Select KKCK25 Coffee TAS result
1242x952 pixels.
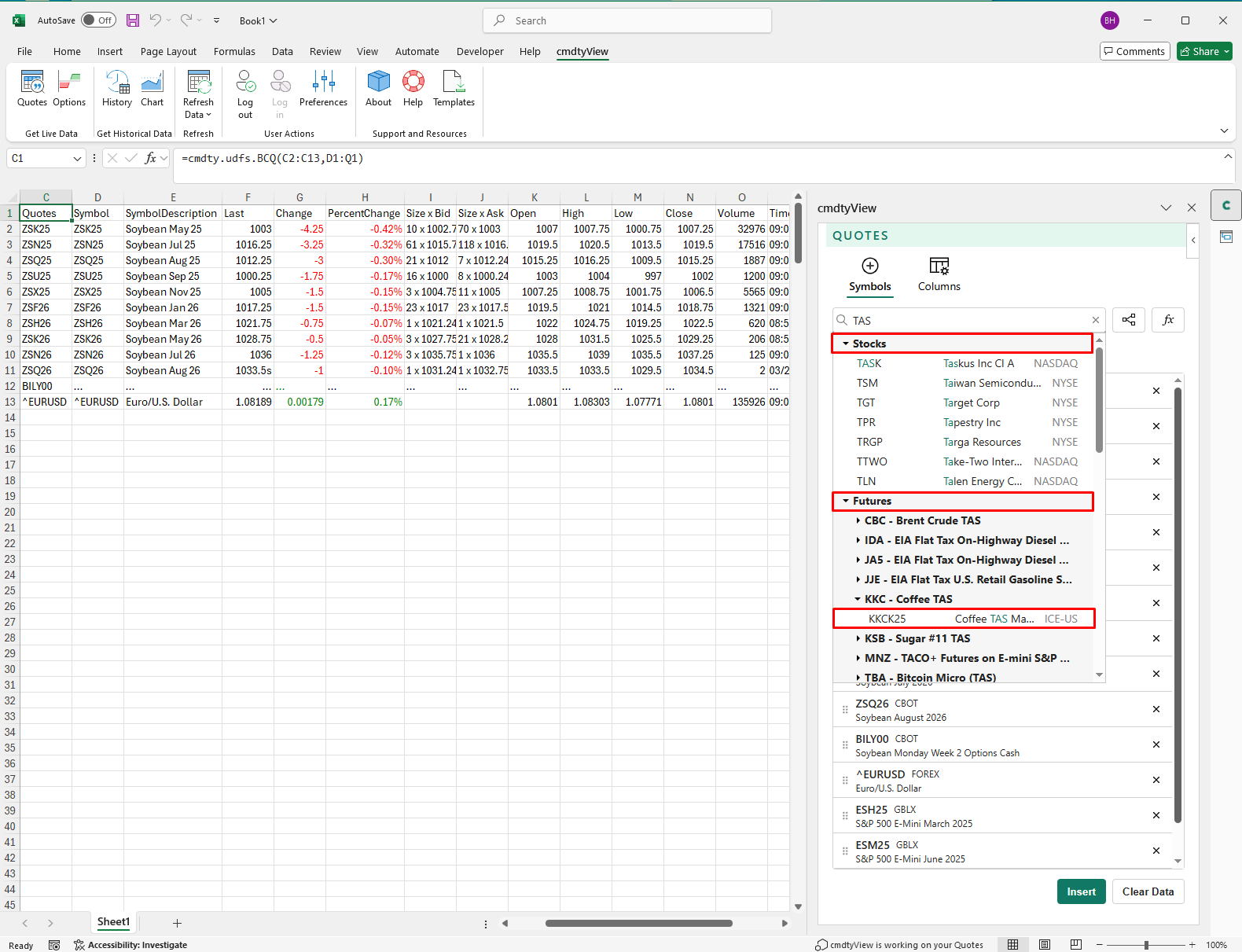964,619
